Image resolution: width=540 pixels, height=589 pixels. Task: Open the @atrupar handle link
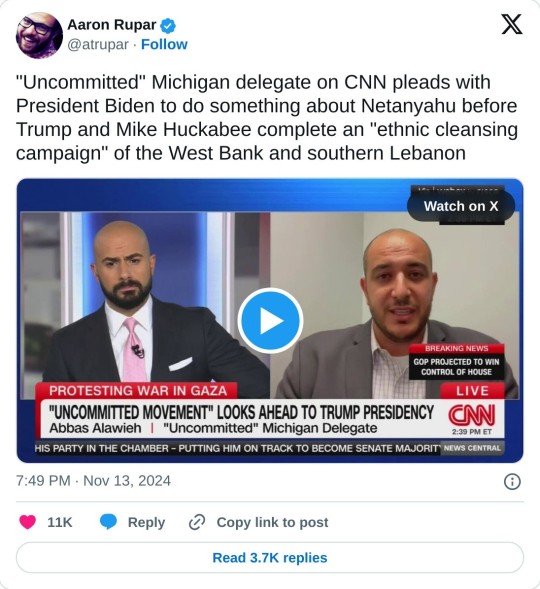coord(98,45)
